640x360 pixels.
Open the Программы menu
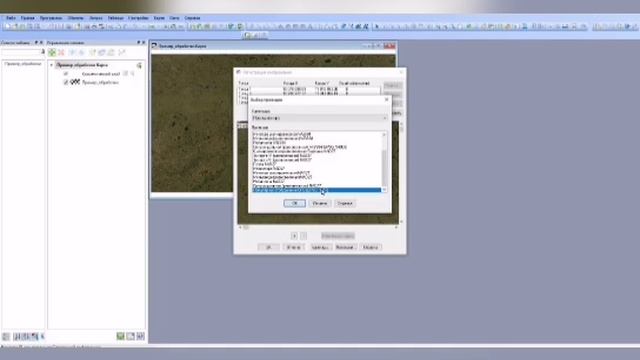coord(51,18)
